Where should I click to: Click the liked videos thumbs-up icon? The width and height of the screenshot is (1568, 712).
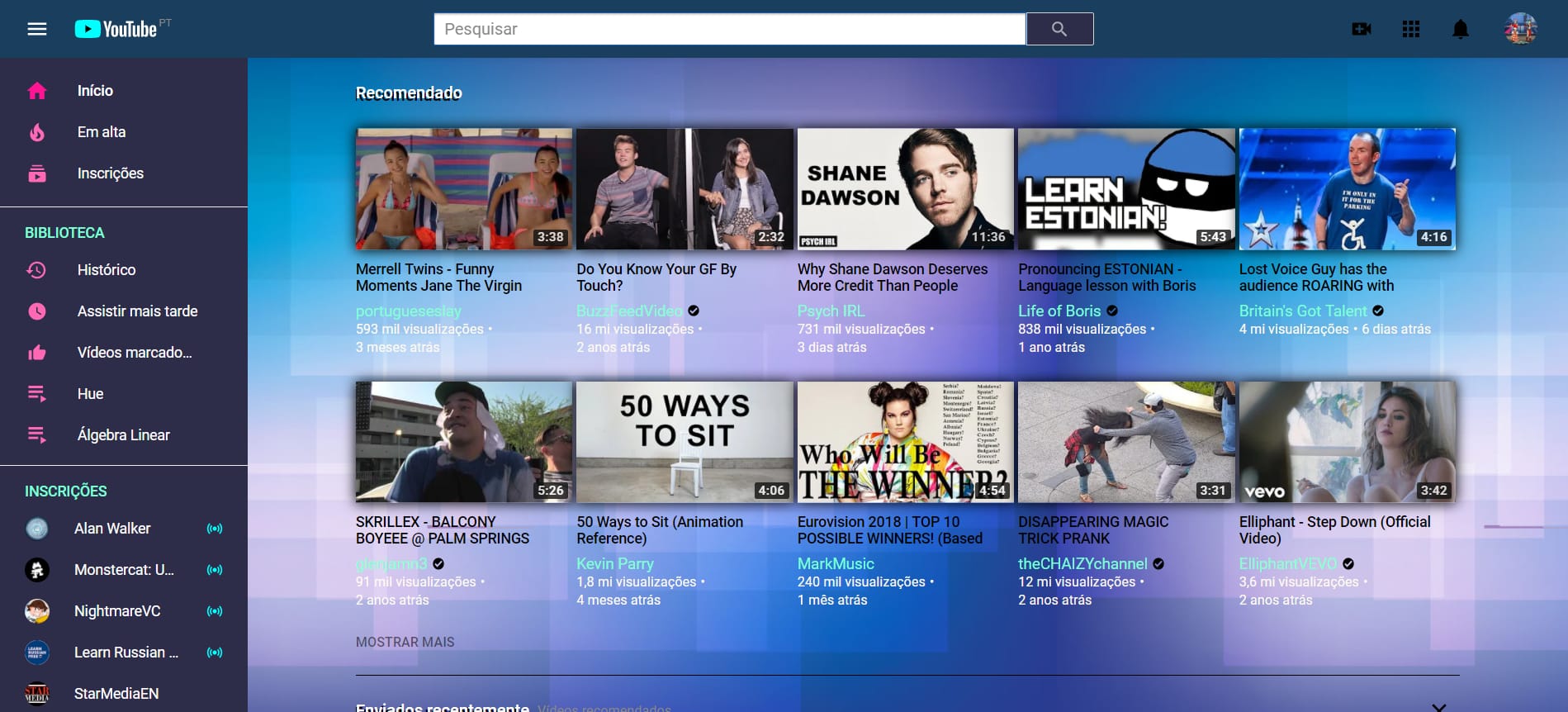coord(37,353)
